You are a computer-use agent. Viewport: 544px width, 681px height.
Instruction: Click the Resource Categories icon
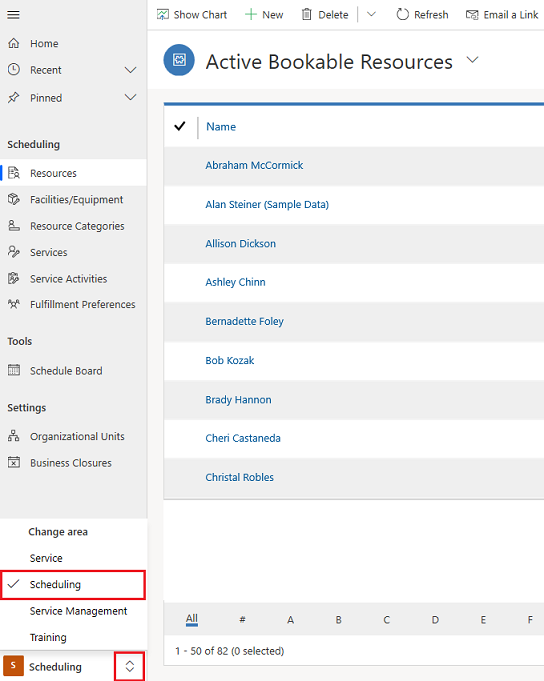click(14, 225)
